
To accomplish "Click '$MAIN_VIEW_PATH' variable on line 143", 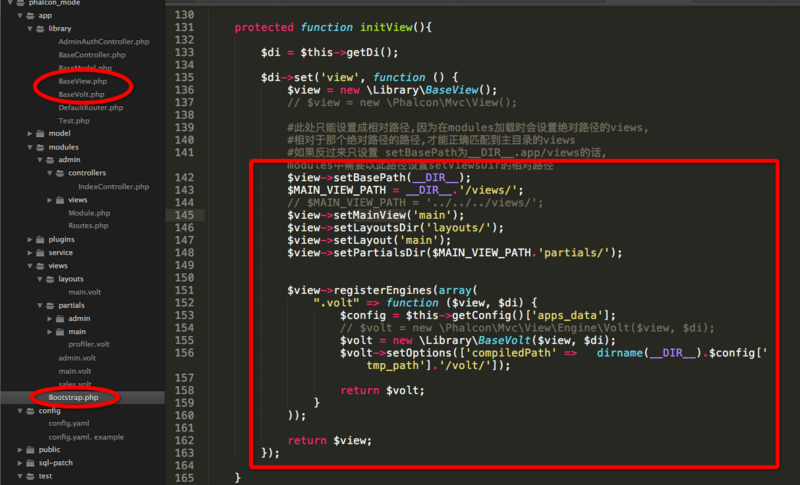I will [x=336, y=190].
